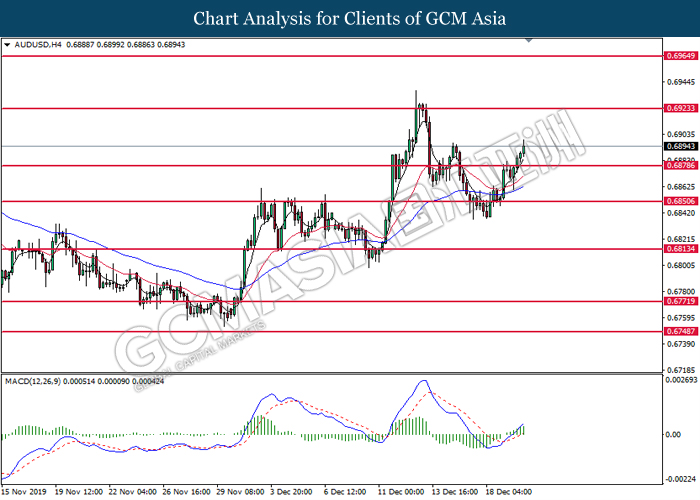Click the 0.67390 axis price tick
This screenshot has width=700, height=500.
pyautogui.click(x=681, y=344)
